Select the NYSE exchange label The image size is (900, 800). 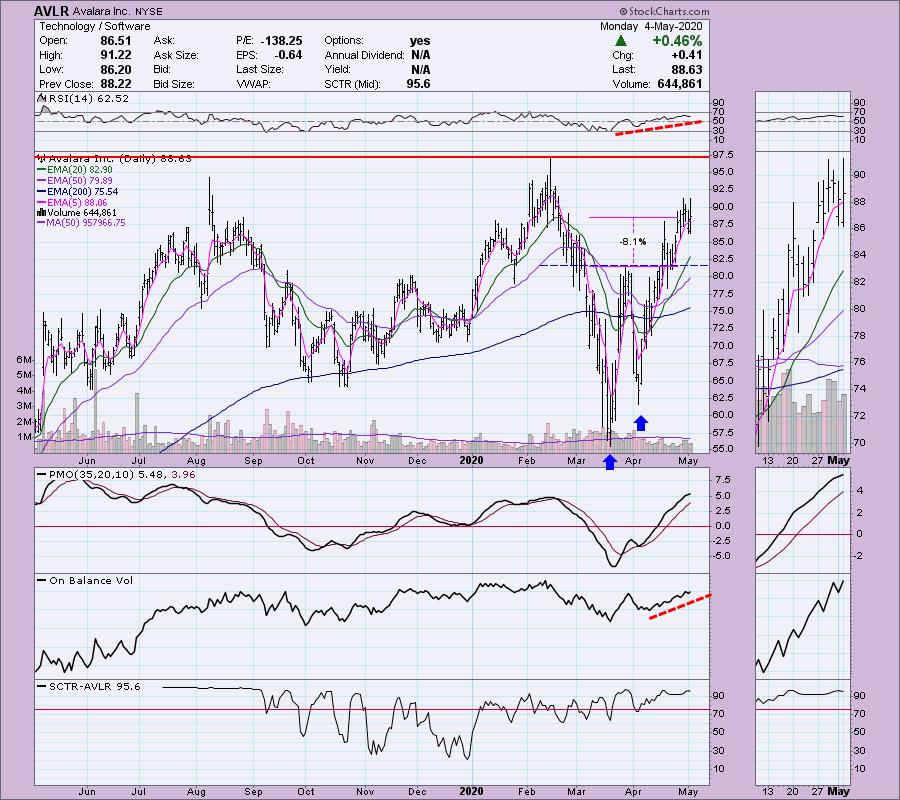coord(149,11)
